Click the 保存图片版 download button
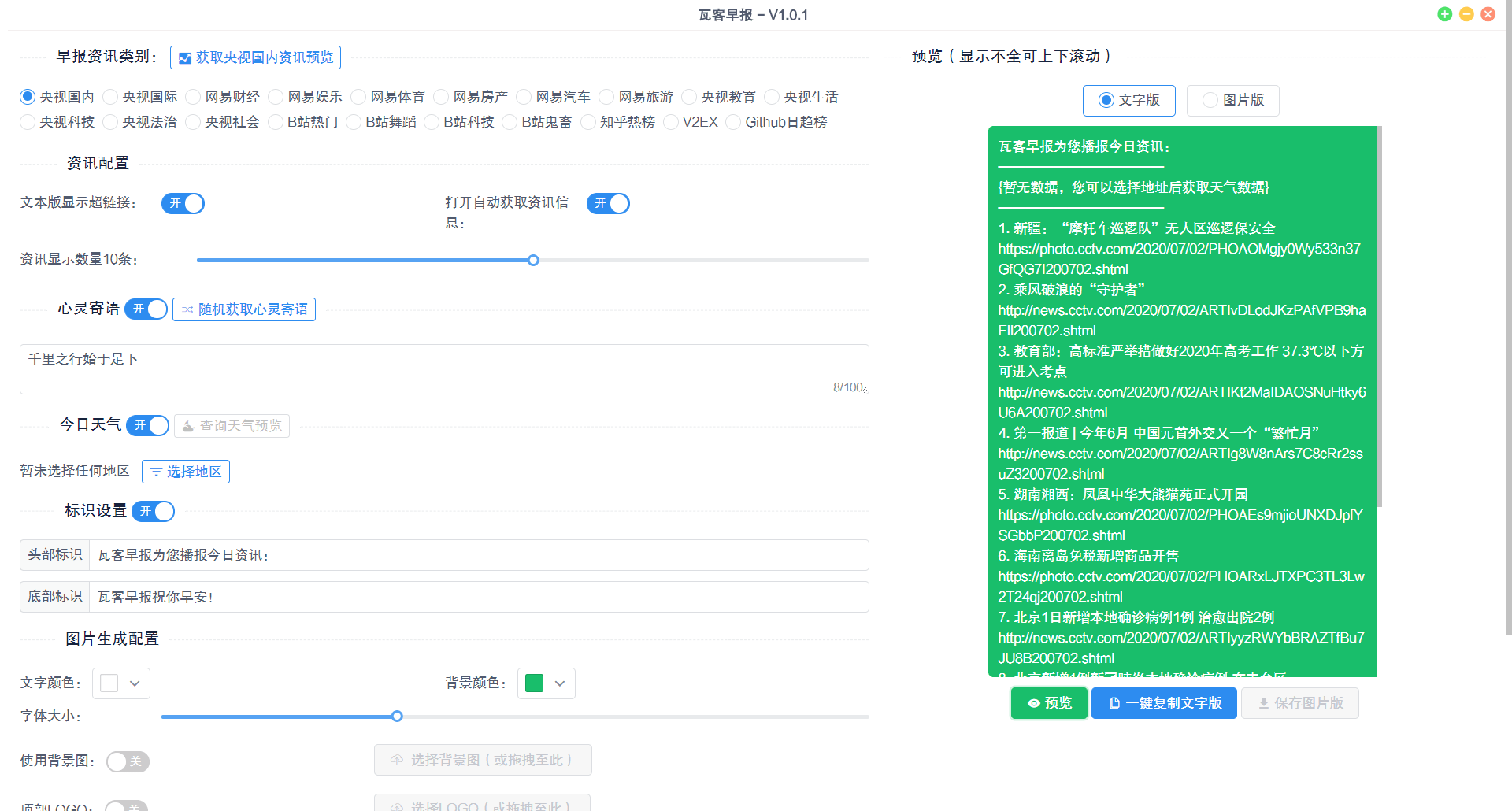Screen dimensions: 1512x811 pos(1299,703)
